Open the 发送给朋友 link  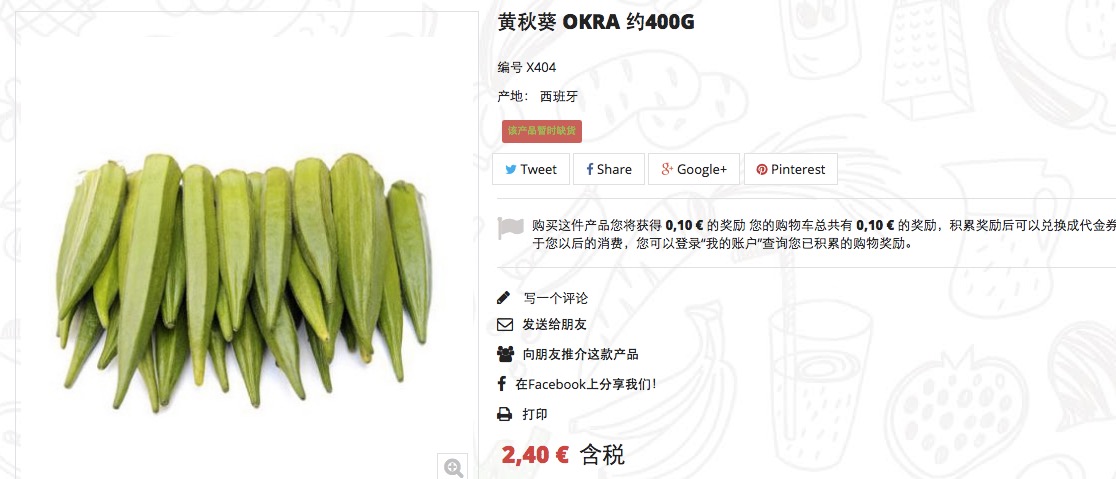554,325
